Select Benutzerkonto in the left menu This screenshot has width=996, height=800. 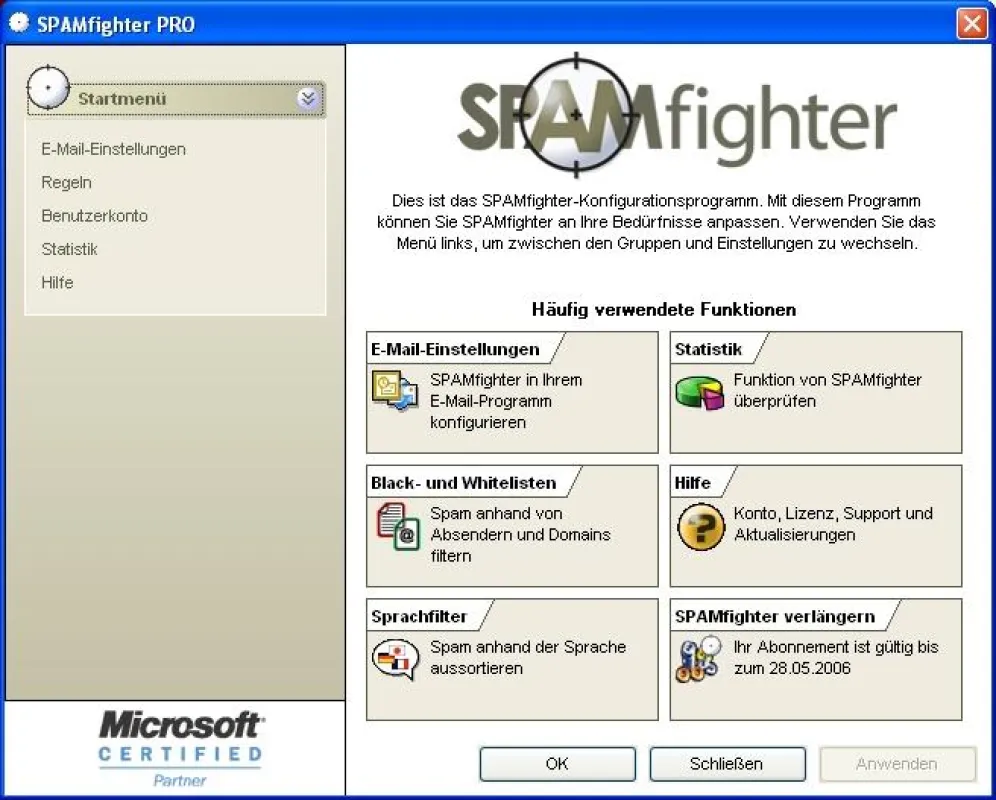click(95, 216)
